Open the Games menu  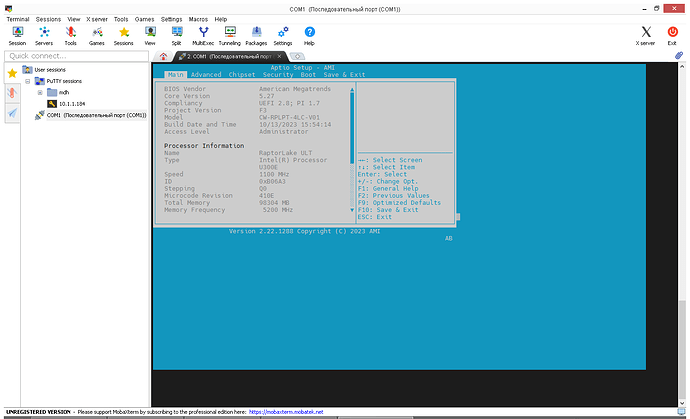tap(144, 19)
